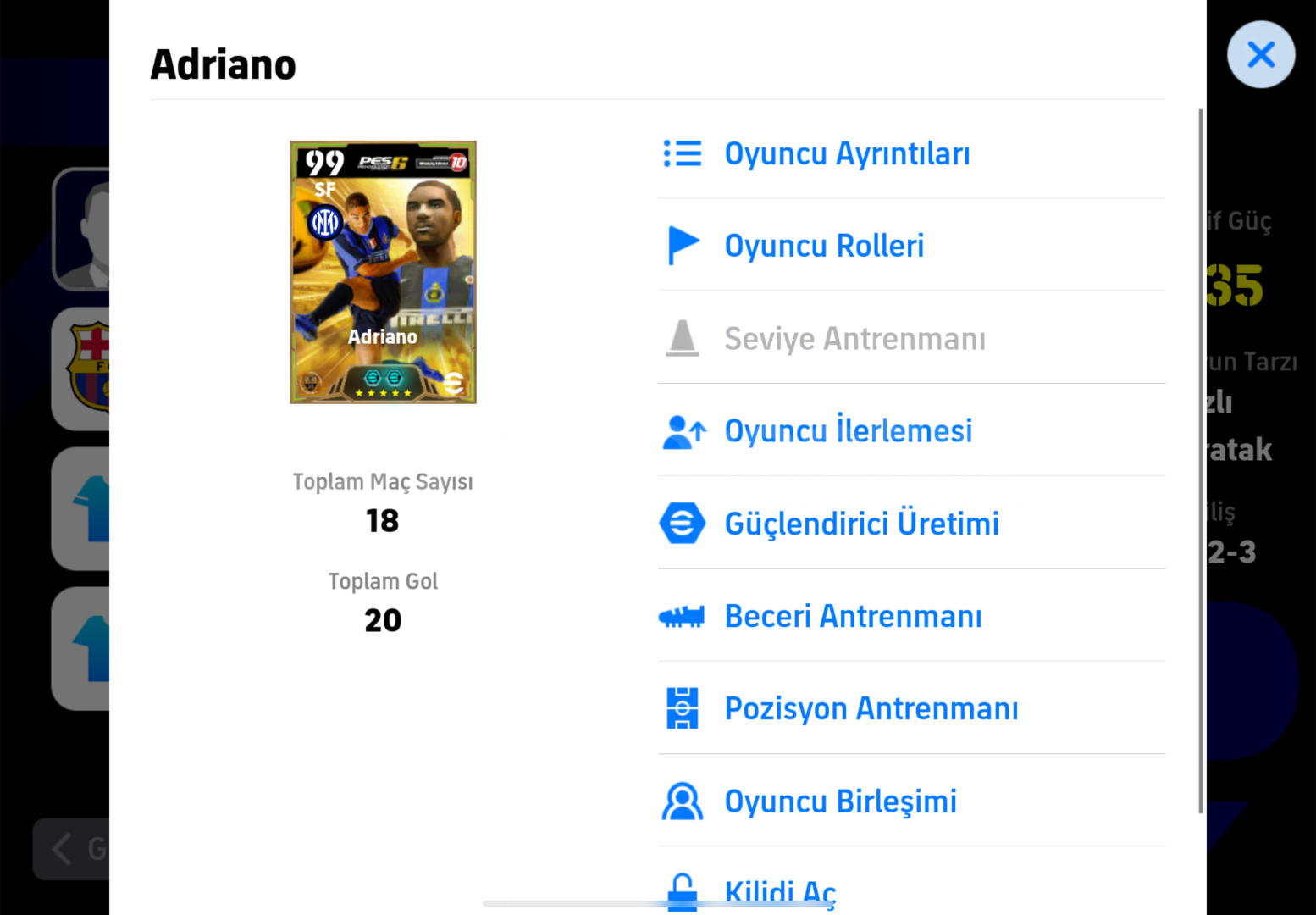Tap the player silhouette icon for Oyuncu Birleşimi
1316x915 pixels.
682,801
